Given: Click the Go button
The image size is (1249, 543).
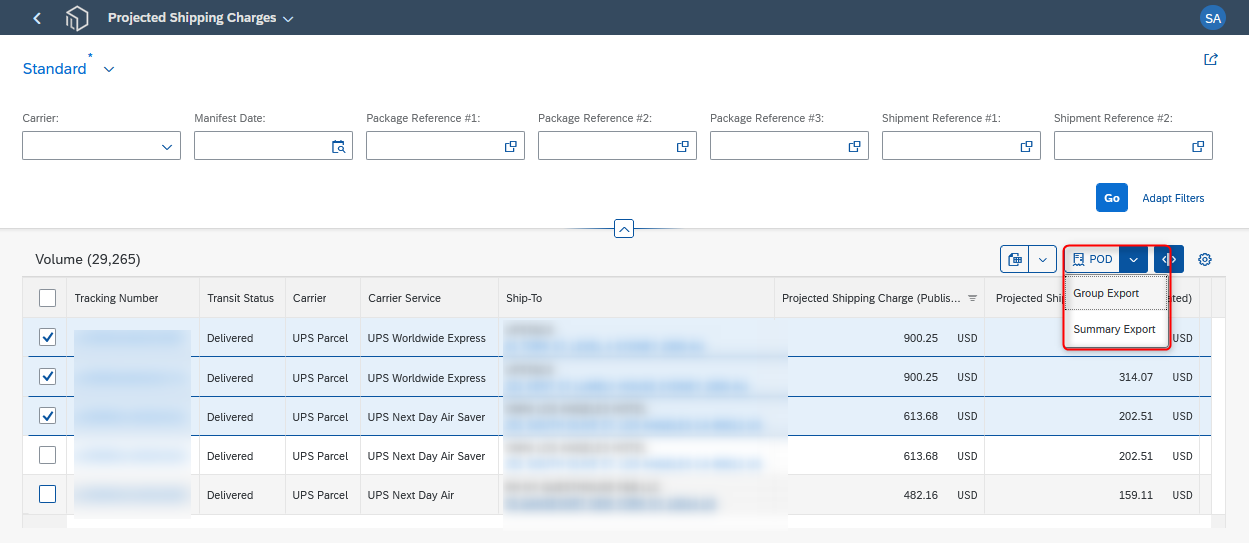Looking at the screenshot, I should (x=1112, y=198).
